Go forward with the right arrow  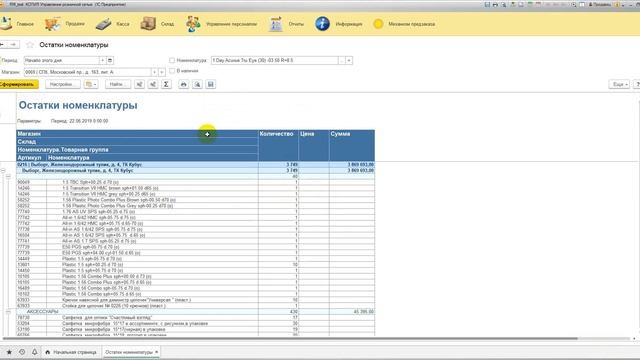coord(13,44)
